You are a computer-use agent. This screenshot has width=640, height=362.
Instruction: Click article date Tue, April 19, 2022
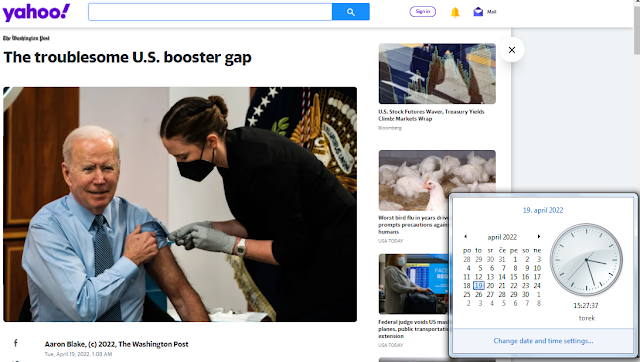tap(78, 354)
